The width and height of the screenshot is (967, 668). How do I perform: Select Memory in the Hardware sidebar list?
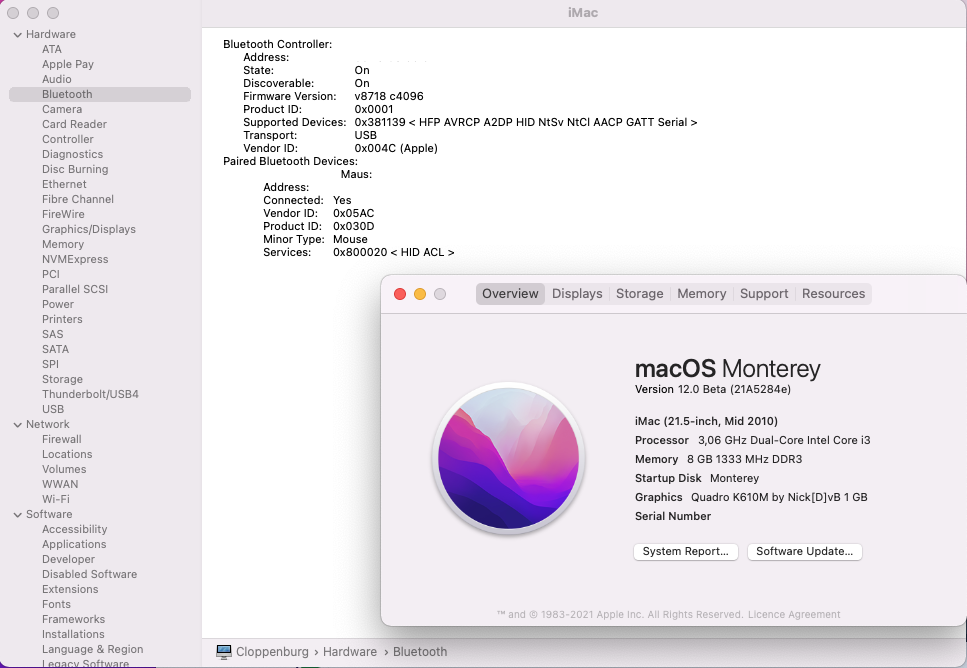(x=63, y=244)
